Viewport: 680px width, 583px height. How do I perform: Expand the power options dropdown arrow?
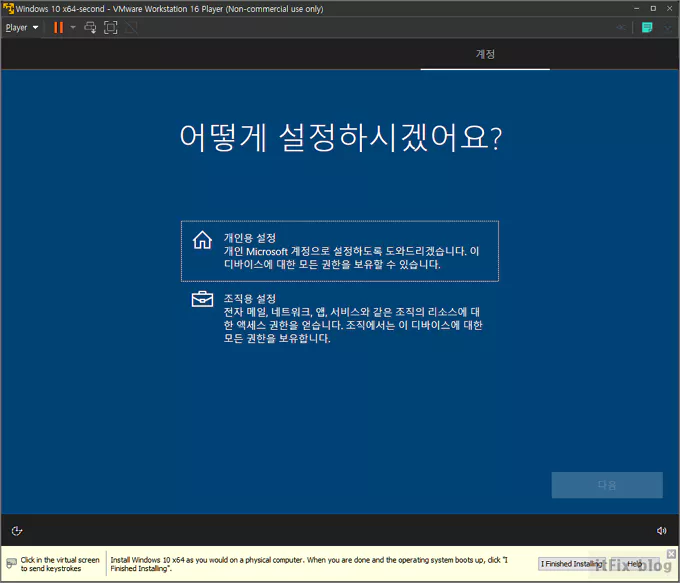[x=73, y=28]
